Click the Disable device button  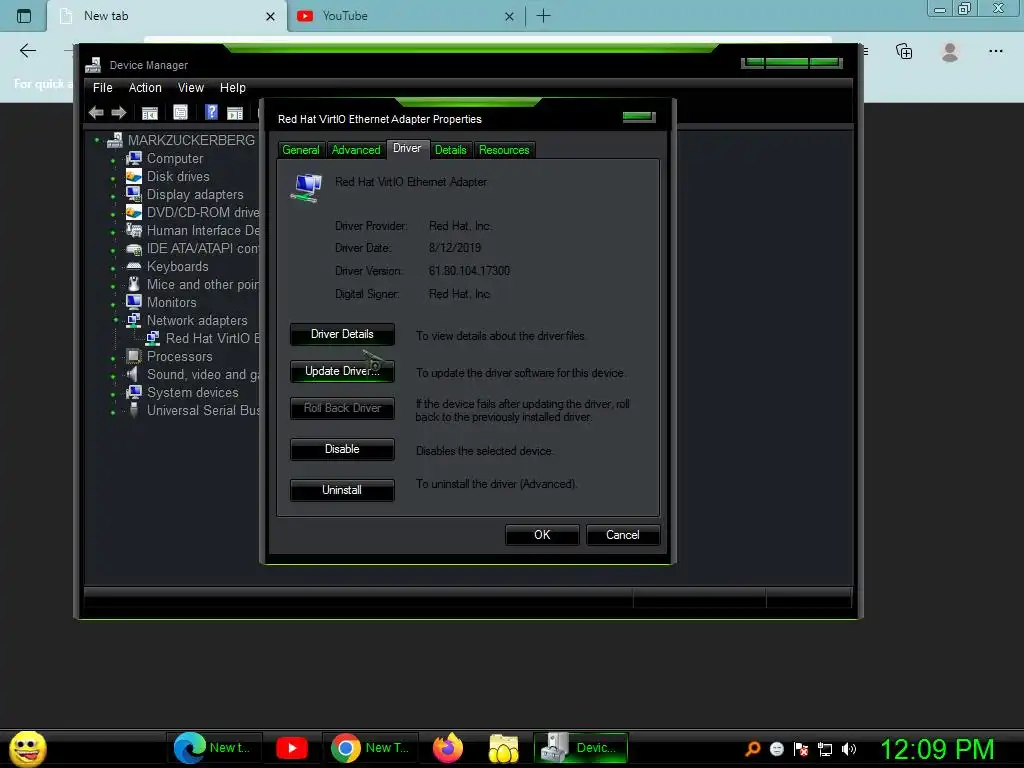coord(342,449)
